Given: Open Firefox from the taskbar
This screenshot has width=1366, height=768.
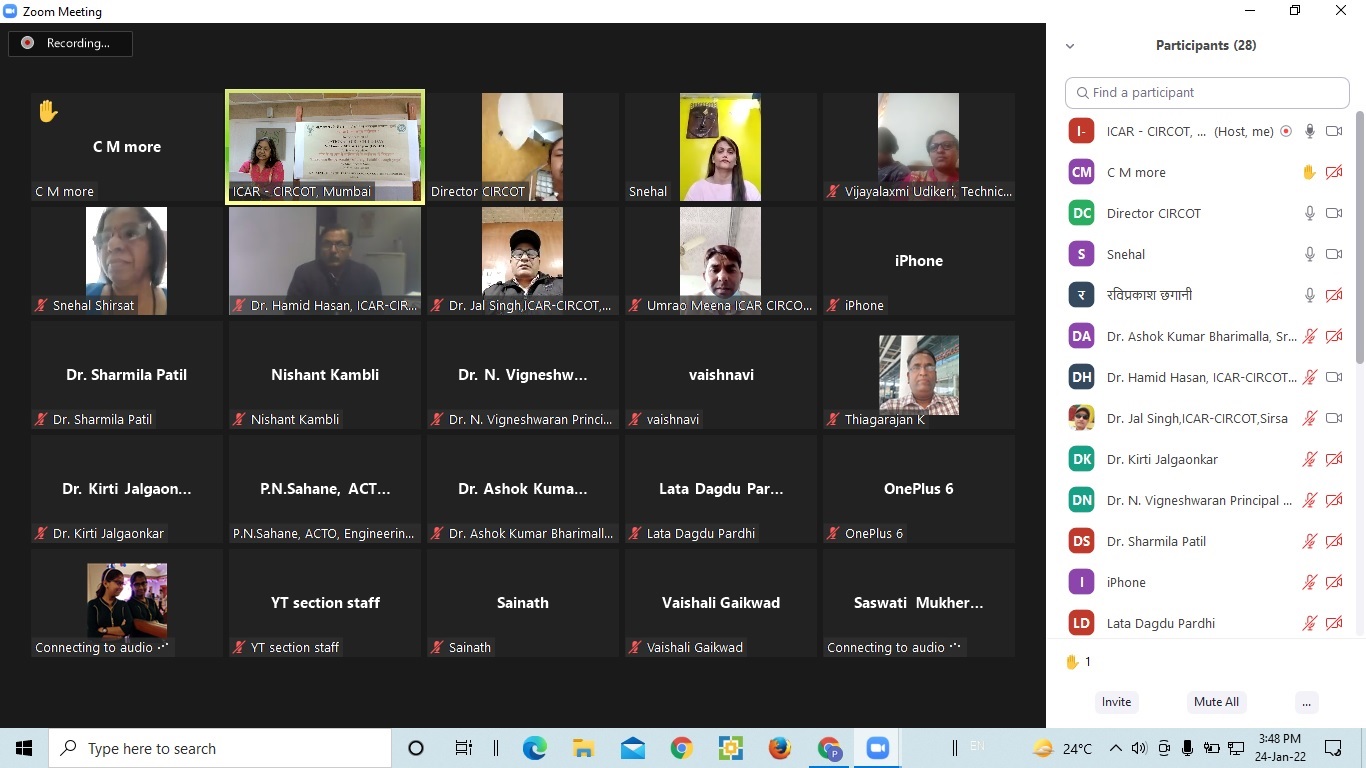Looking at the screenshot, I should [780, 748].
